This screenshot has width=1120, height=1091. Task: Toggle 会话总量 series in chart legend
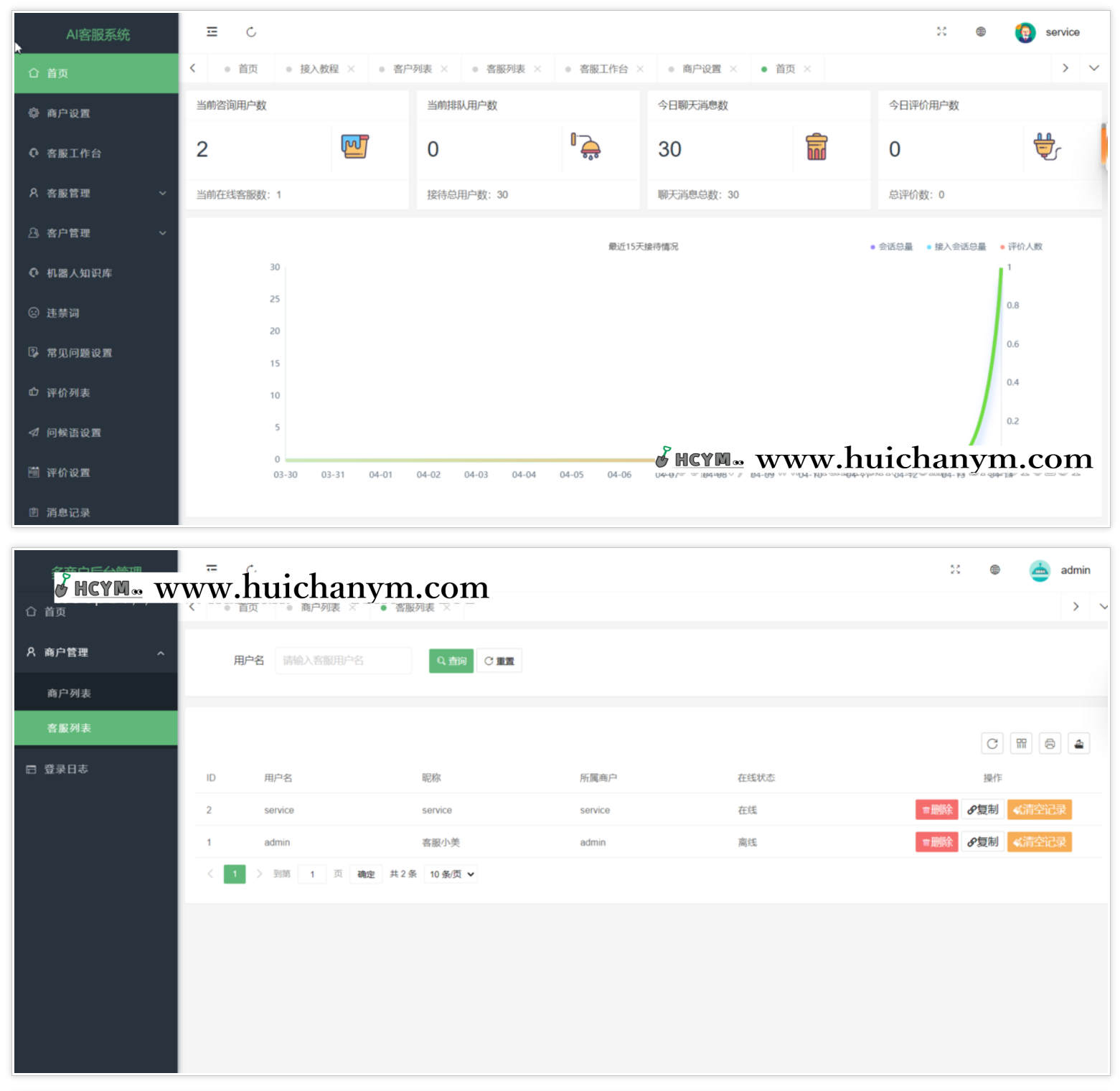pos(892,247)
